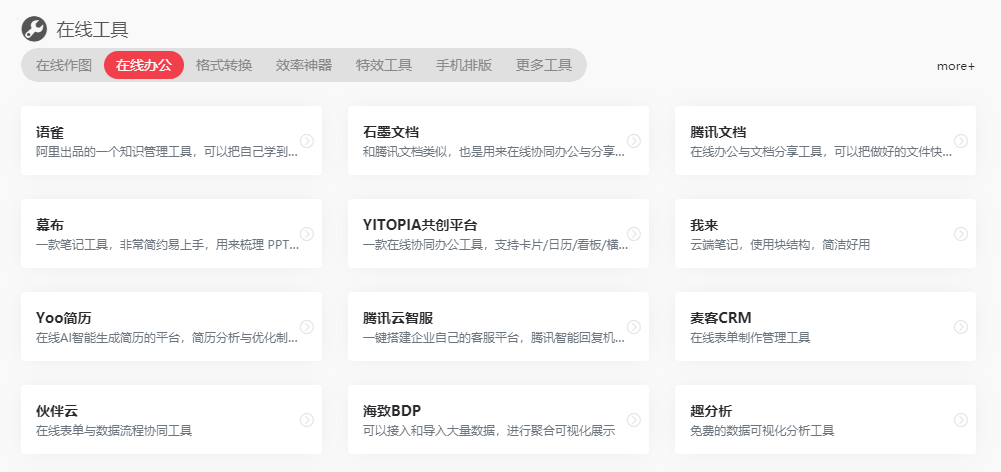The image size is (1001, 472).
Task: Click the arrow icon on 石墨文档 card
Action: coord(634,141)
